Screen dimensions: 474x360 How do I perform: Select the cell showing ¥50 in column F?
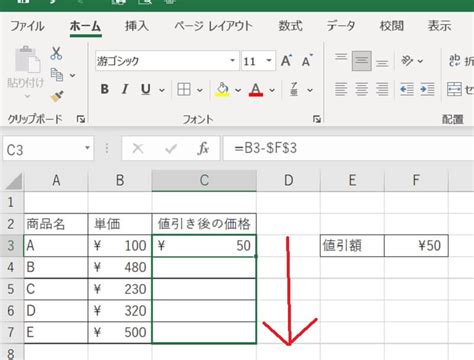click(416, 246)
